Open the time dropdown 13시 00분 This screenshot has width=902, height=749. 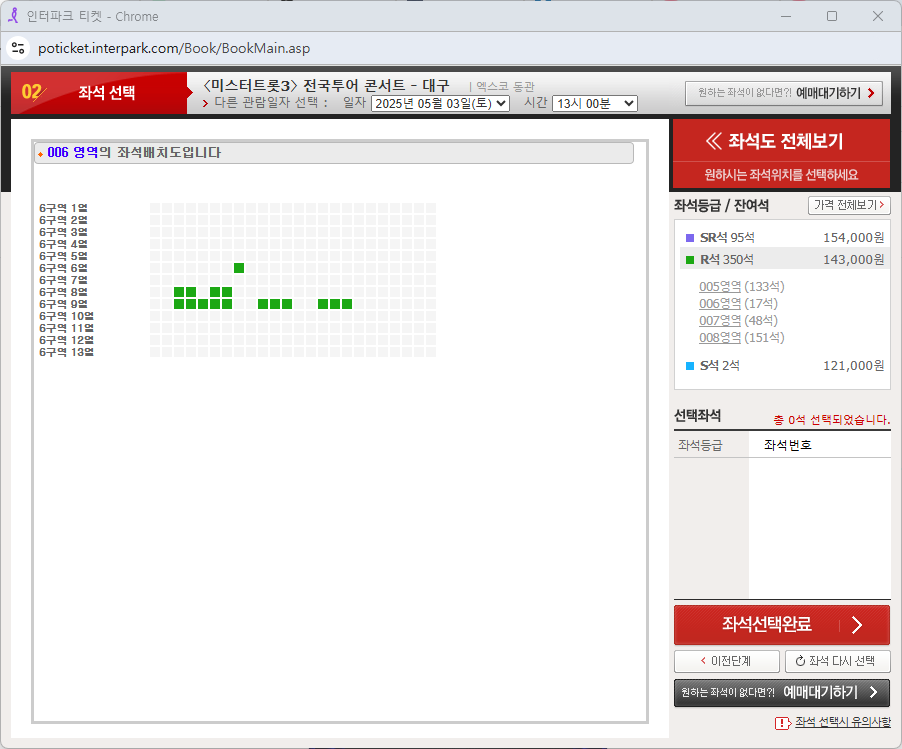click(x=594, y=104)
